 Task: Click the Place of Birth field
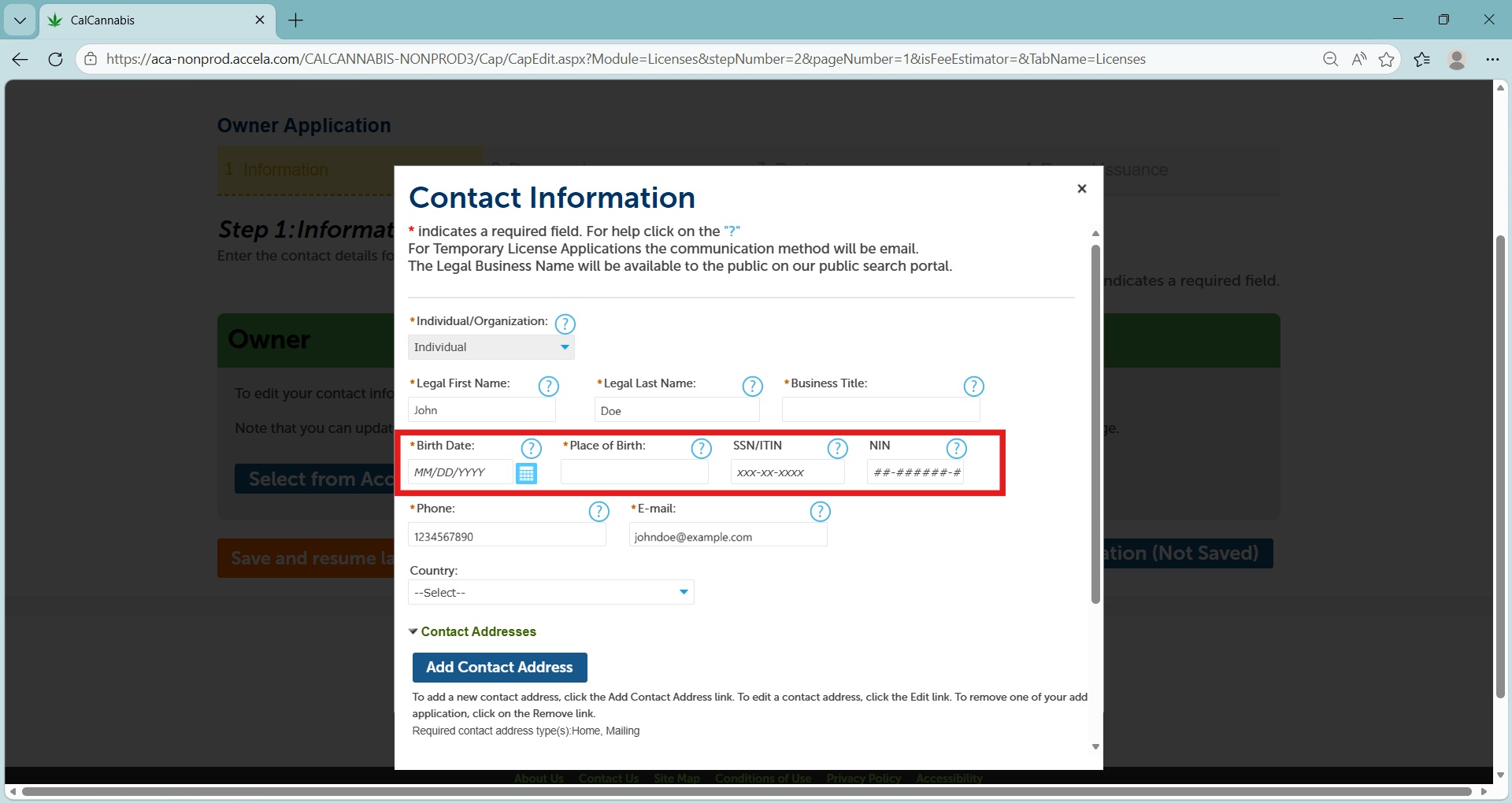click(635, 472)
